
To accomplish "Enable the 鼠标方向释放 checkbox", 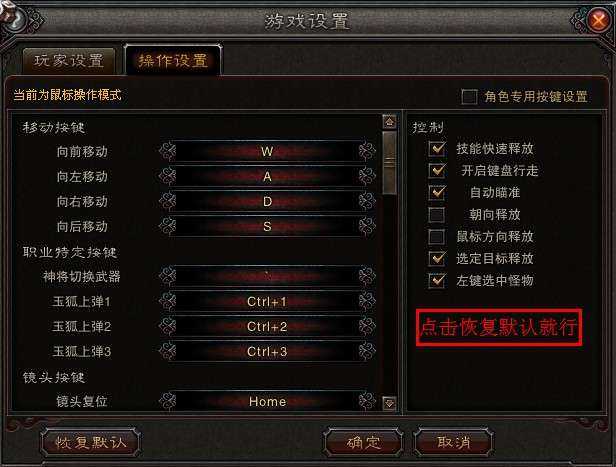I will pyautogui.click(x=436, y=236).
